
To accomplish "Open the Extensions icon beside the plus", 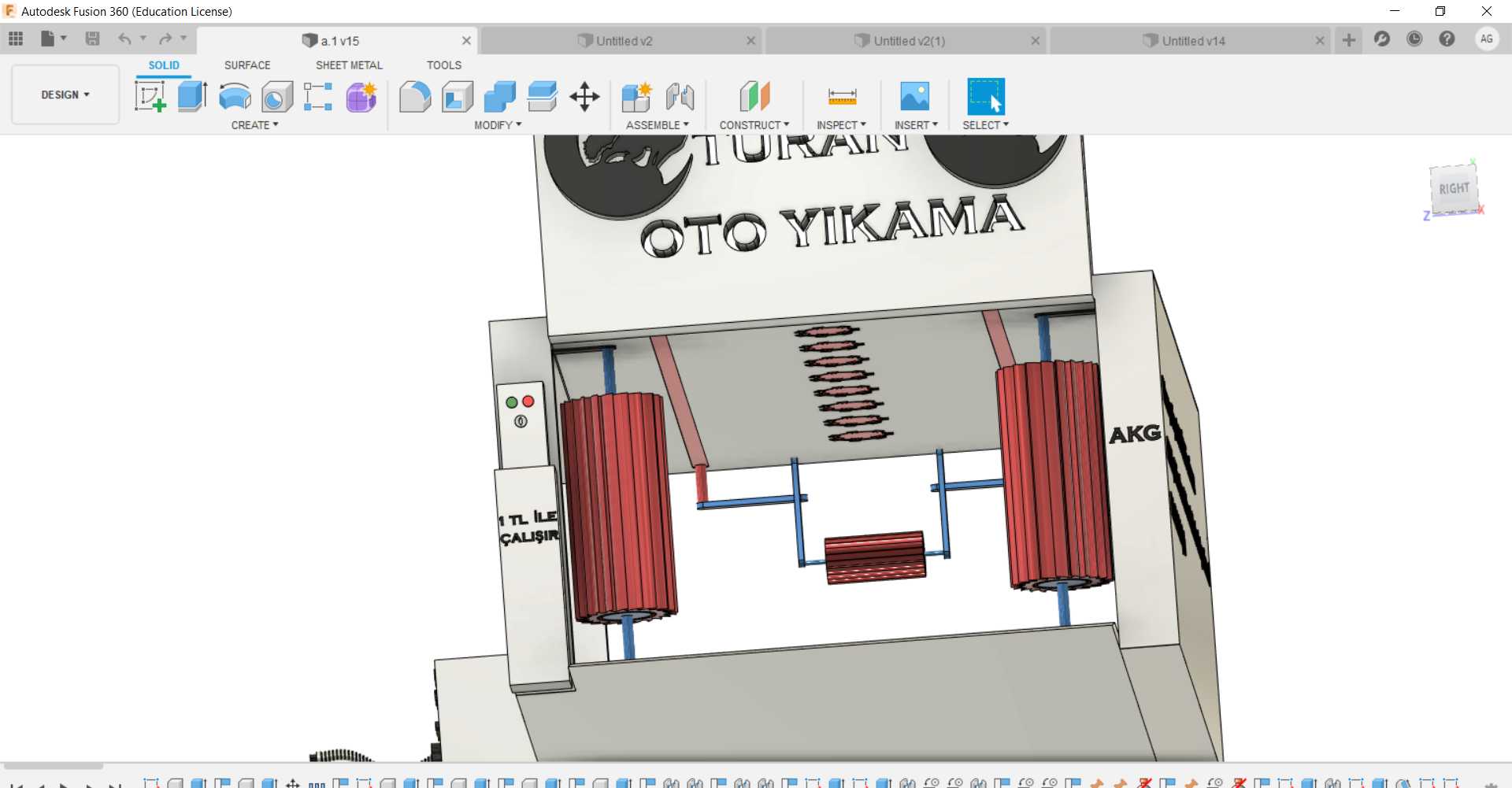I will tap(1382, 39).
